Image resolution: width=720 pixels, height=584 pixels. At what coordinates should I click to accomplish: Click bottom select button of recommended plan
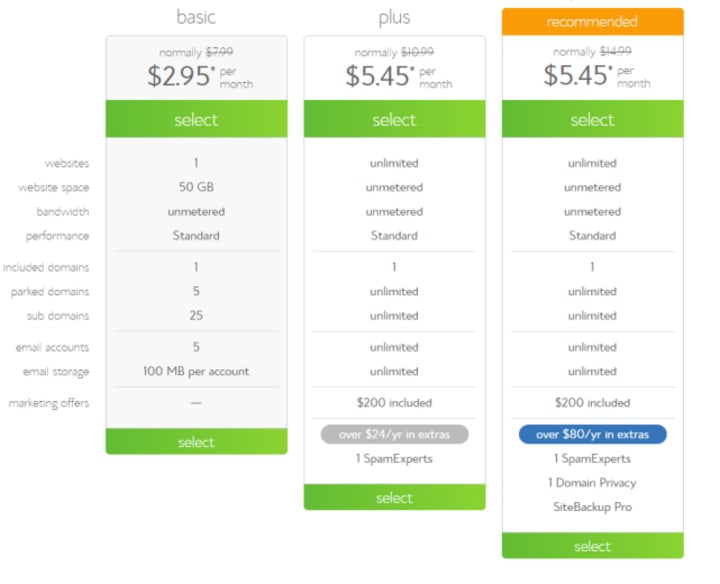coord(592,545)
